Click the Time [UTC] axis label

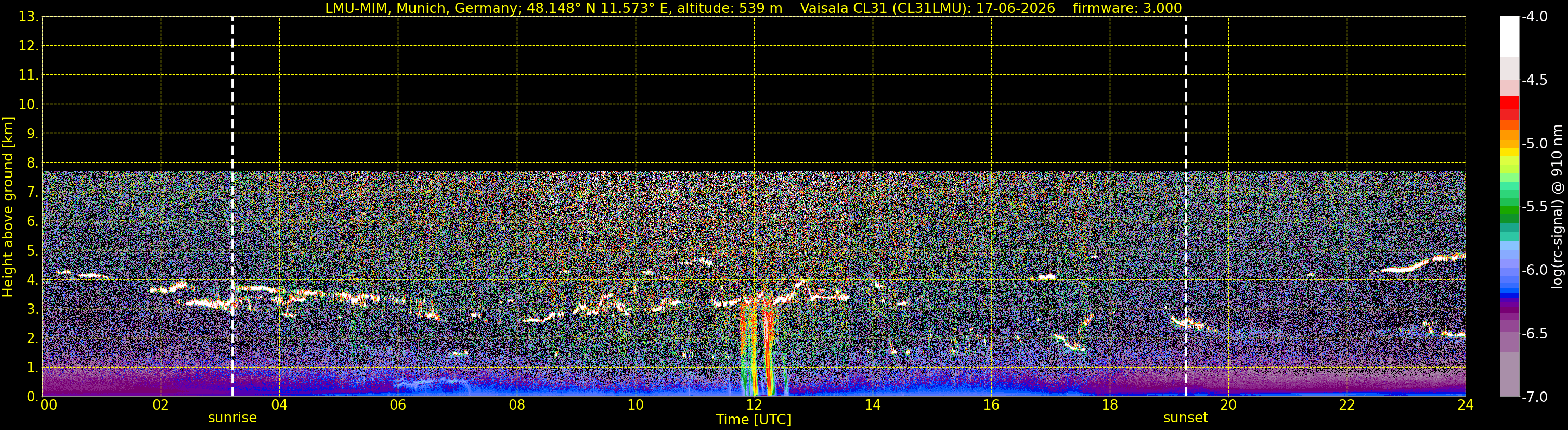point(754,420)
